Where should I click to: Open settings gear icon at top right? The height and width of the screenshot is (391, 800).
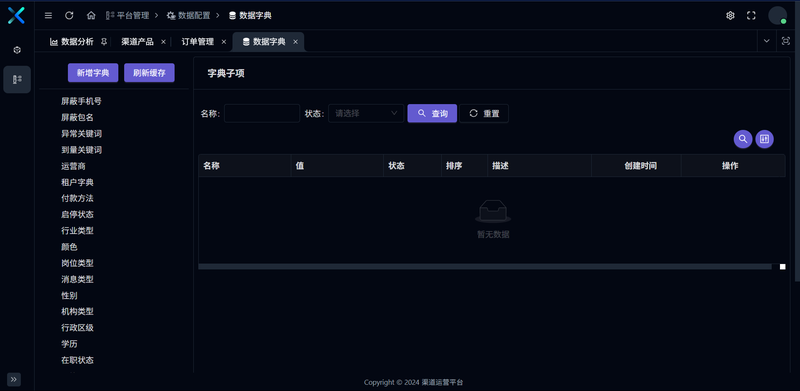pyautogui.click(x=730, y=15)
